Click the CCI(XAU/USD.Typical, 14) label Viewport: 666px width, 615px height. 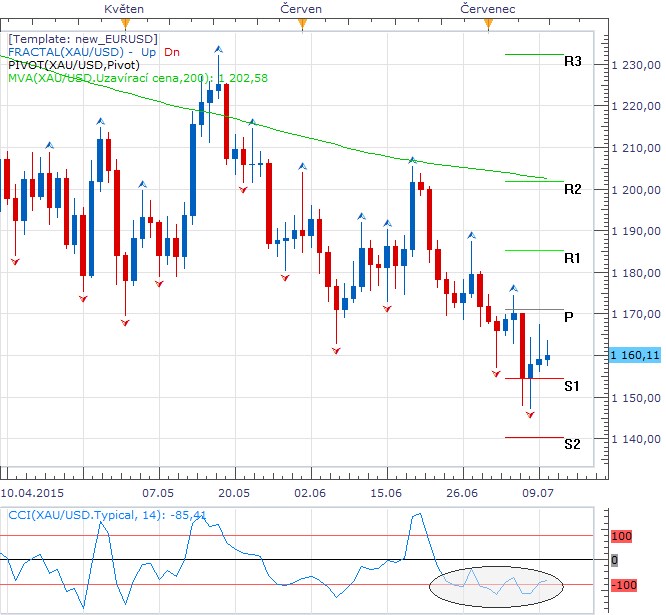coord(107,515)
